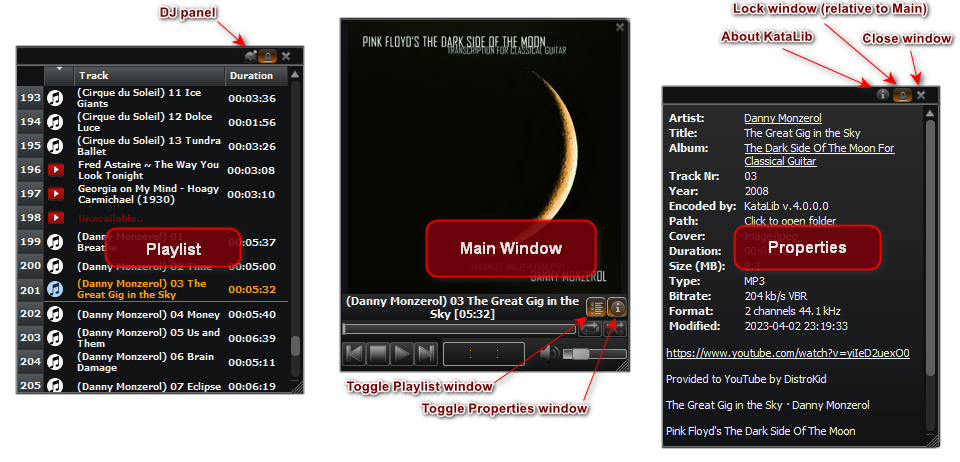This screenshot has width=960, height=462.
Task: Click music note icon of track 200
Action: tap(56, 266)
